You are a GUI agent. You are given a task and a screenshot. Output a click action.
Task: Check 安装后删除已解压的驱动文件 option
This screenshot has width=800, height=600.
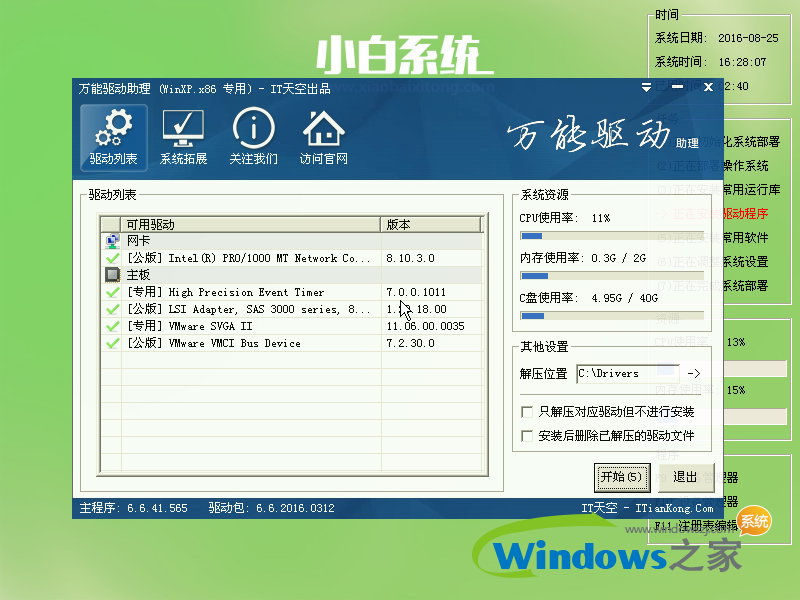[x=527, y=434]
